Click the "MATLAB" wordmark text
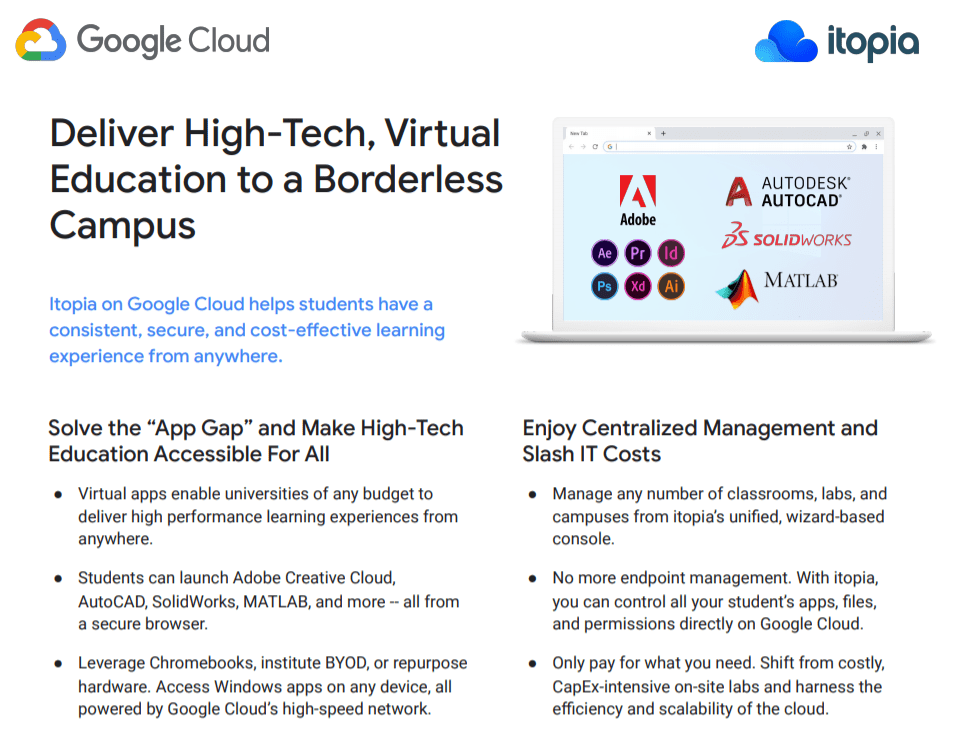Image resolution: width=964 pixels, height=753 pixels. [x=801, y=280]
